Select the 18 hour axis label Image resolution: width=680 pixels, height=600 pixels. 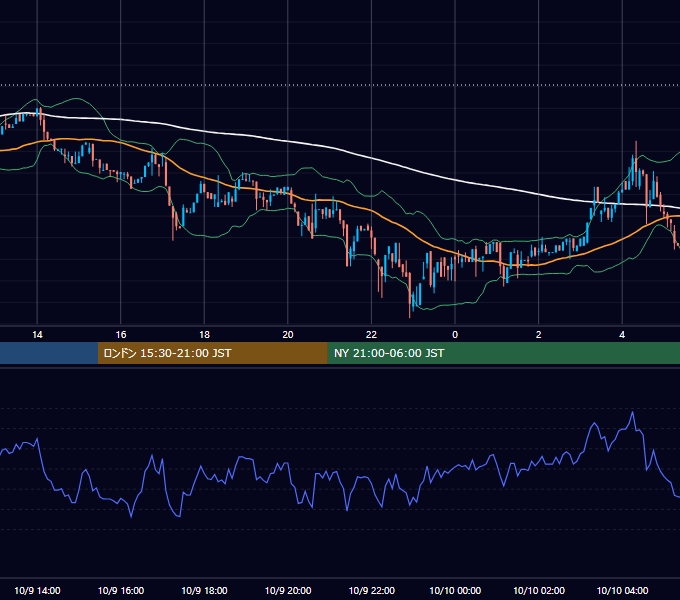[x=204, y=335]
